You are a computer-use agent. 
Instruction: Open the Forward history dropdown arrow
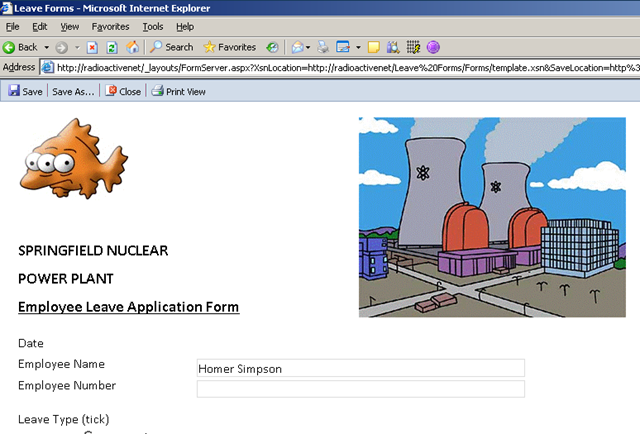[x=77, y=47]
